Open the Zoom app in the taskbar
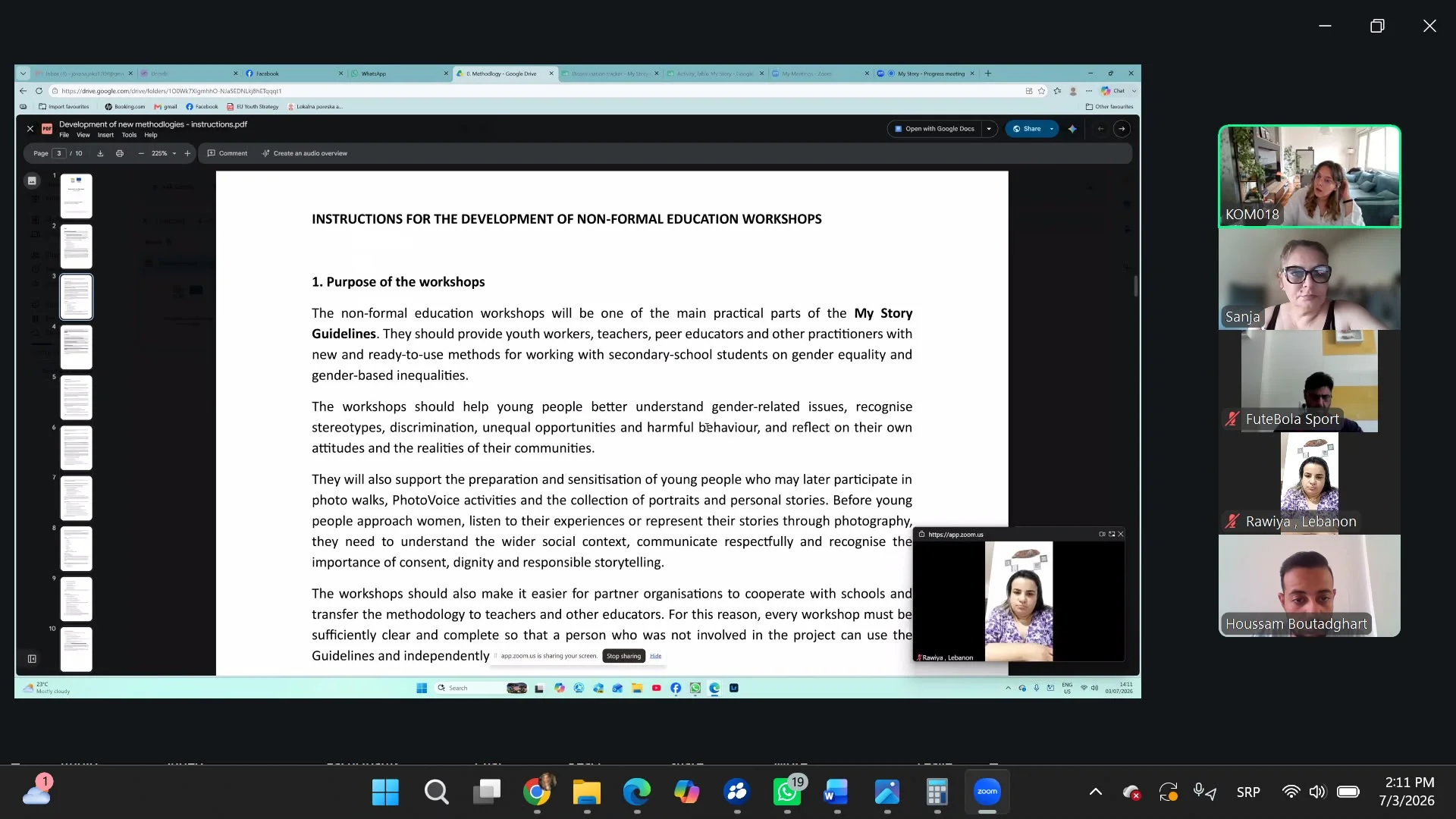Viewport: 1456px width, 819px height. pyautogui.click(x=987, y=792)
